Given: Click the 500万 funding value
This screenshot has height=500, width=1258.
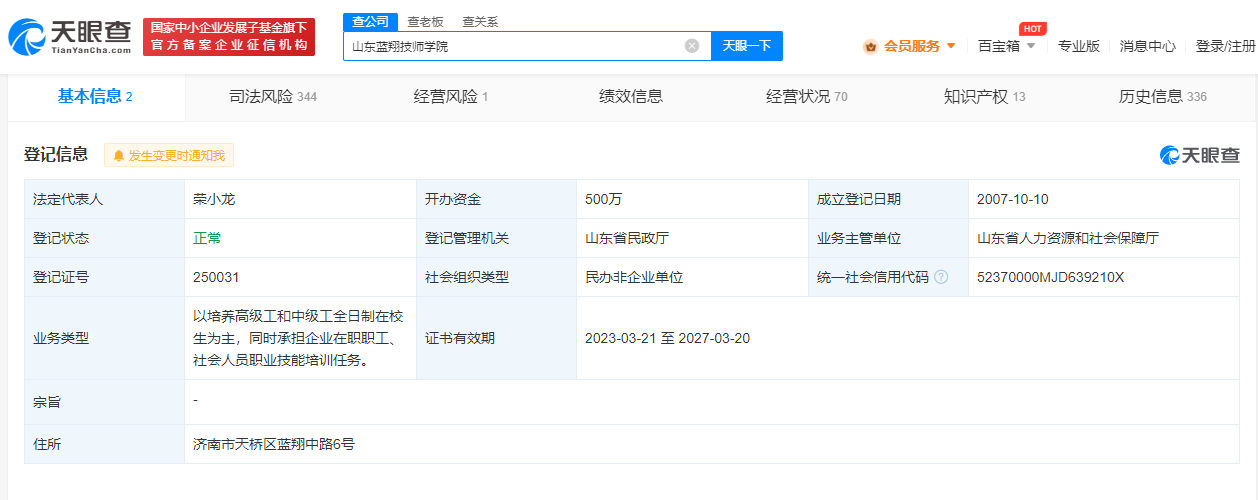Looking at the screenshot, I should click(x=604, y=199).
